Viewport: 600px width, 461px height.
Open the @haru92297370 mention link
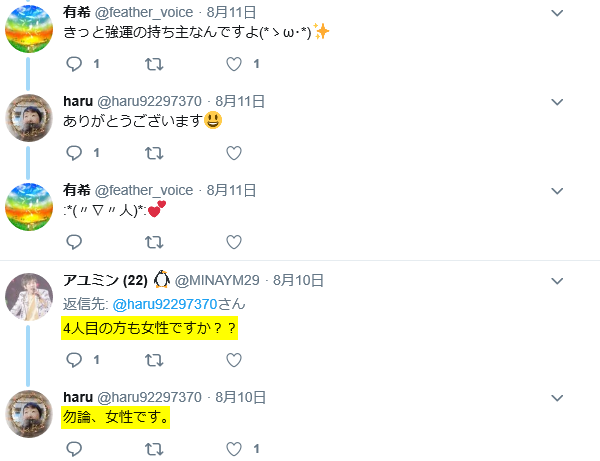point(165,305)
